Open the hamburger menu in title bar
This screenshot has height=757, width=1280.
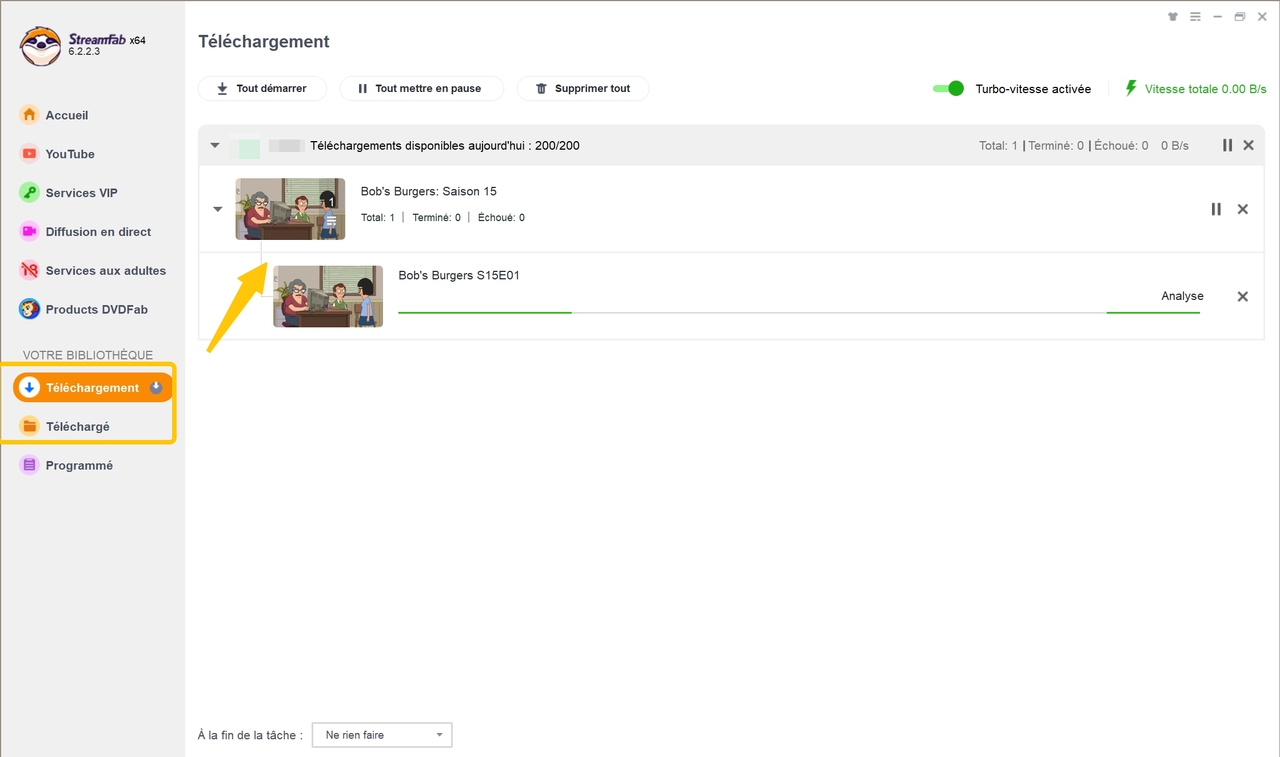pyautogui.click(x=1194, y=16)
